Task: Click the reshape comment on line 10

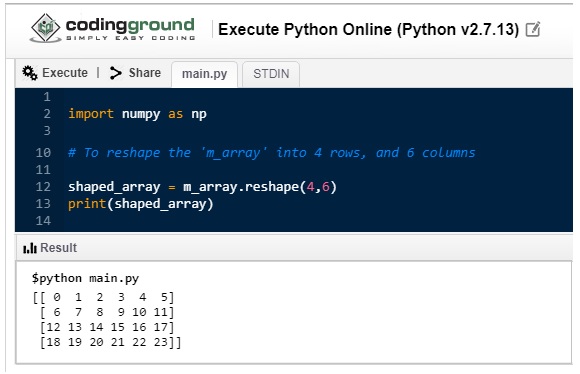Action: pos(272,153)
